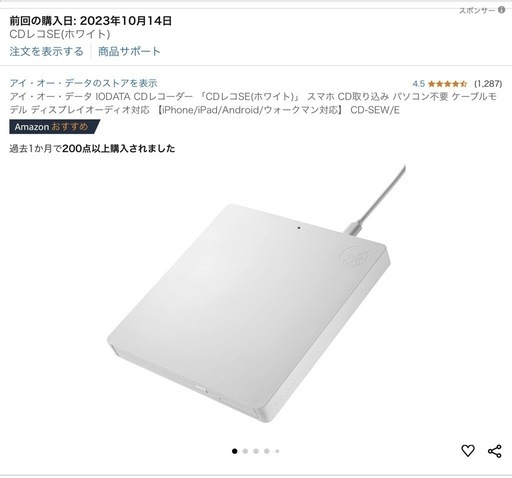
Task: Click the white CD recorder product image
Action: point(256,293)
